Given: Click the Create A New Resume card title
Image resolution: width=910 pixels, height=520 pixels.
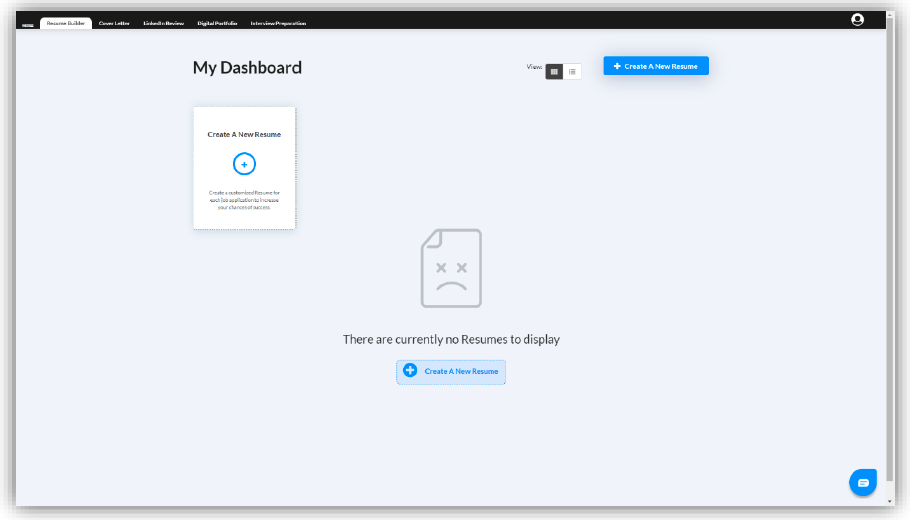Looking at the screenshot, I should tap(244, 134).
